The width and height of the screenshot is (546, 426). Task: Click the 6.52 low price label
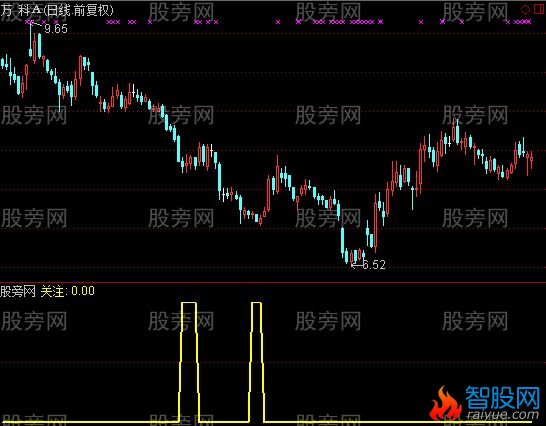(x=374, y=265)
